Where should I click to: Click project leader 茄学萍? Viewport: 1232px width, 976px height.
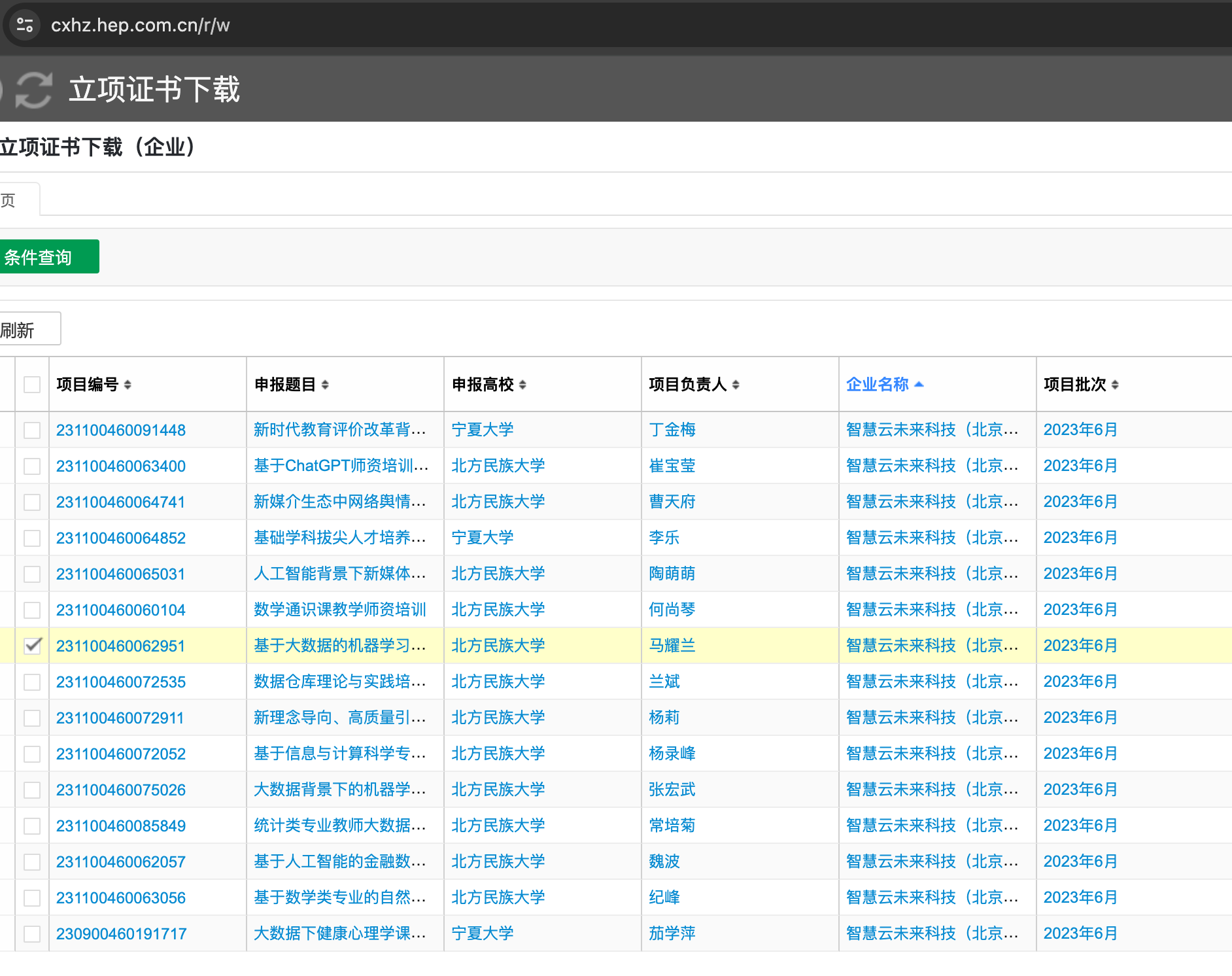[672, 933]
